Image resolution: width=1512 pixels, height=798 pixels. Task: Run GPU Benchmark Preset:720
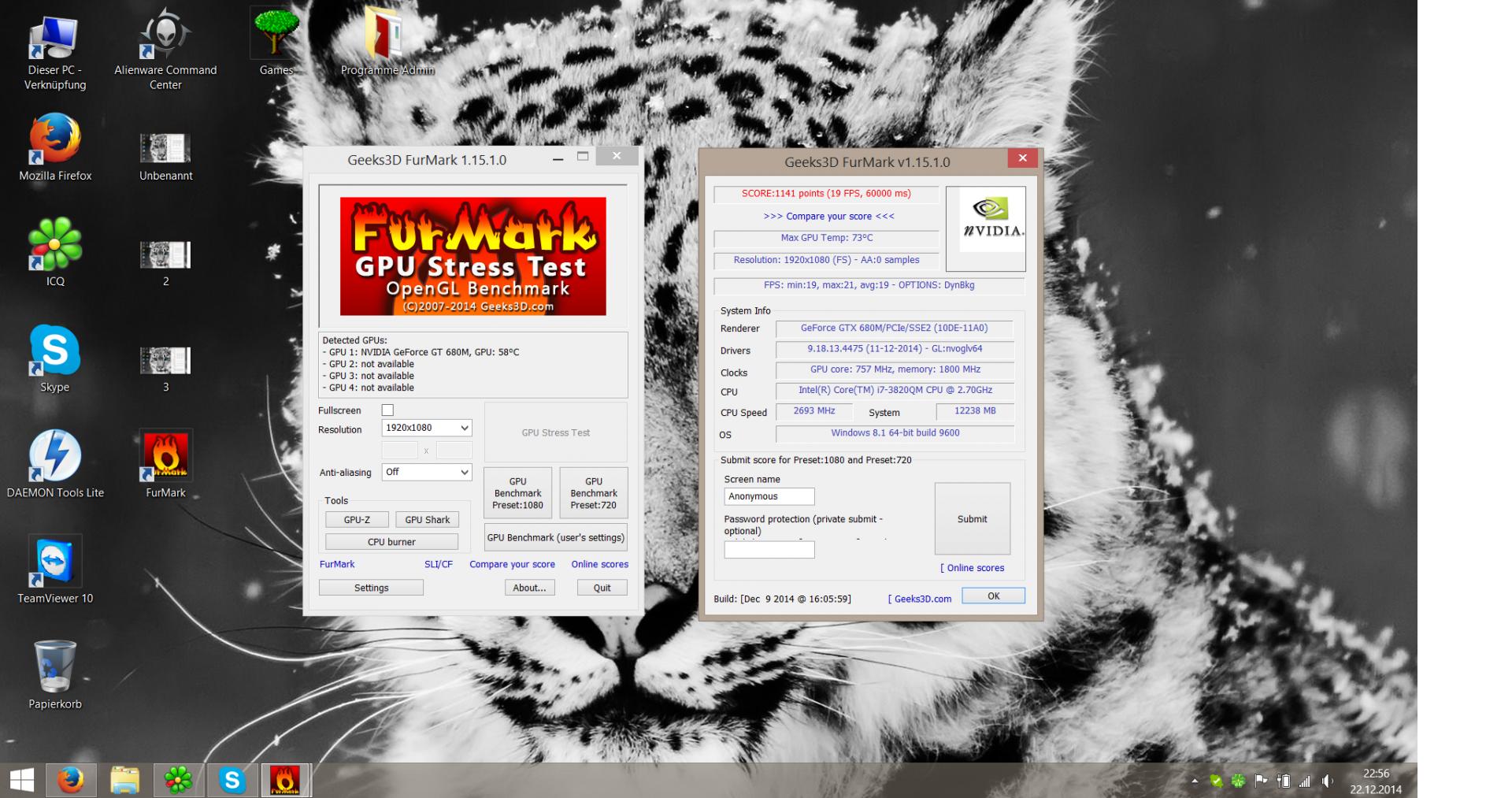tap(594, 493)
